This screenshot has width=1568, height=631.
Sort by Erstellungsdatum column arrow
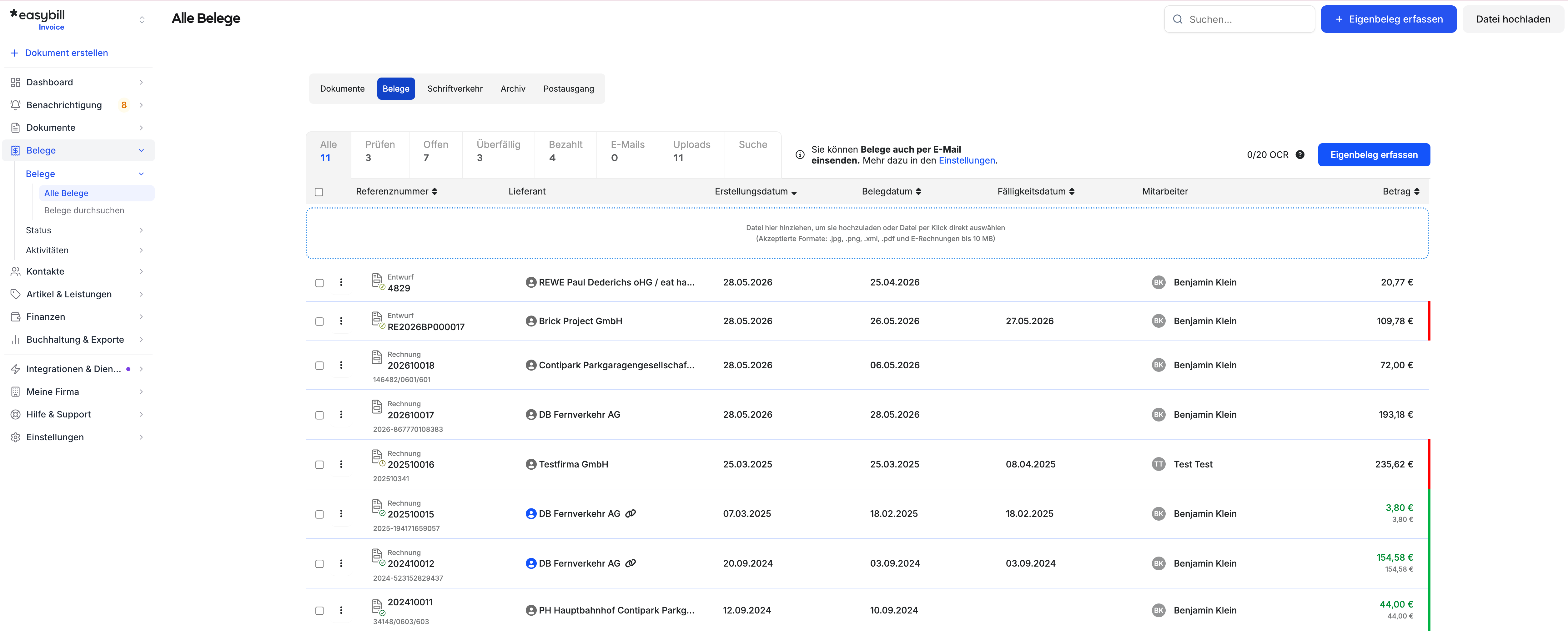(794, 193)
